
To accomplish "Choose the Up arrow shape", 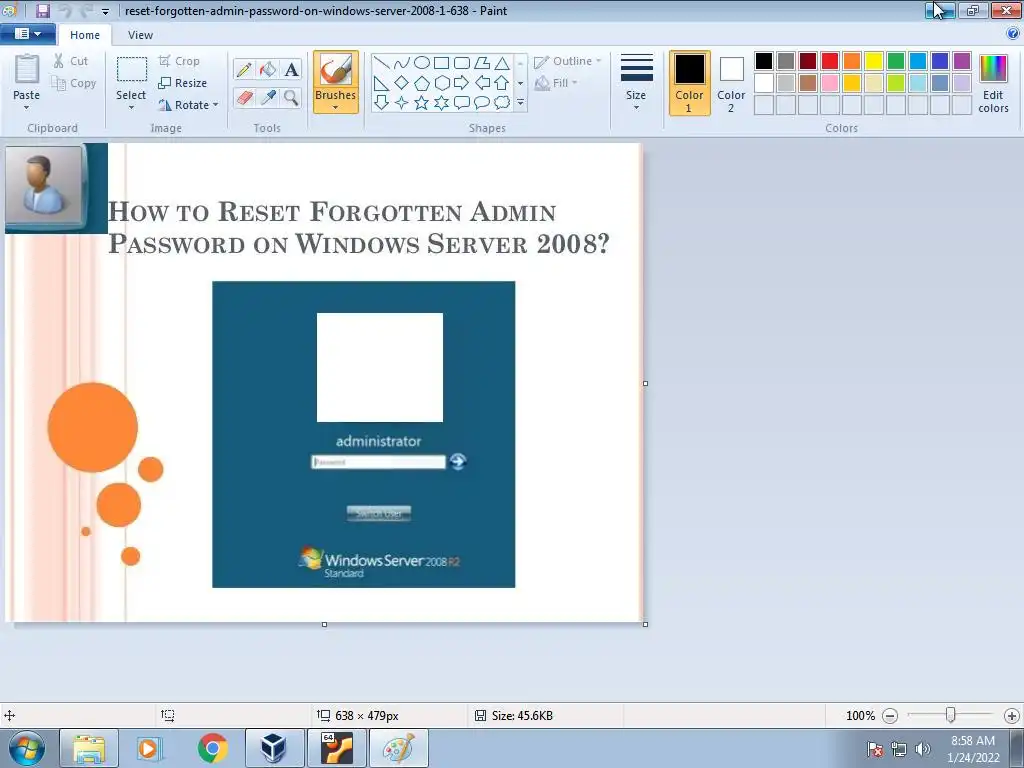I will (502, 83).
